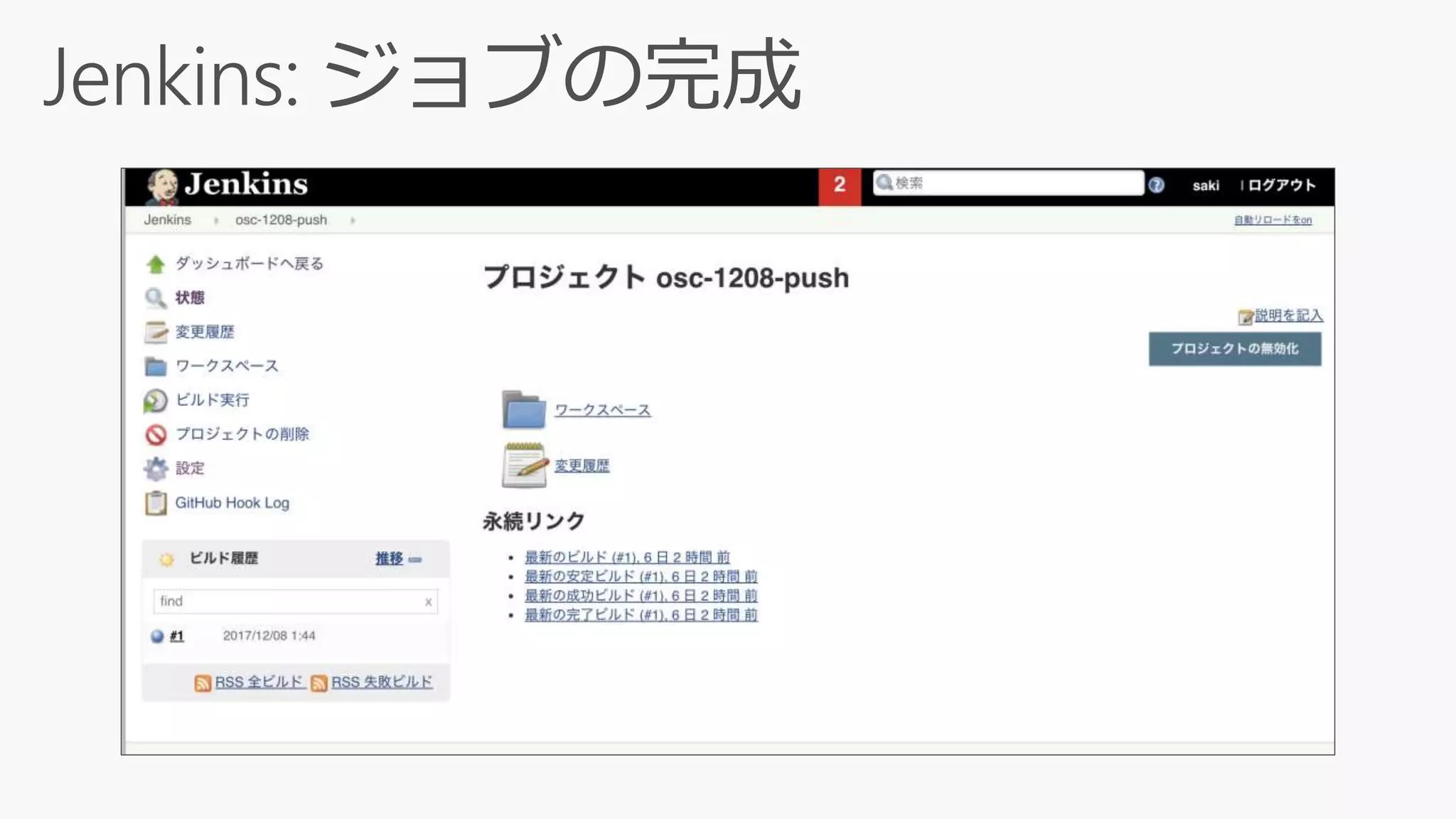Open the 推移 trend link
Image resolution: width=1456 pixels, height=819 pixels.
[389, 559]
